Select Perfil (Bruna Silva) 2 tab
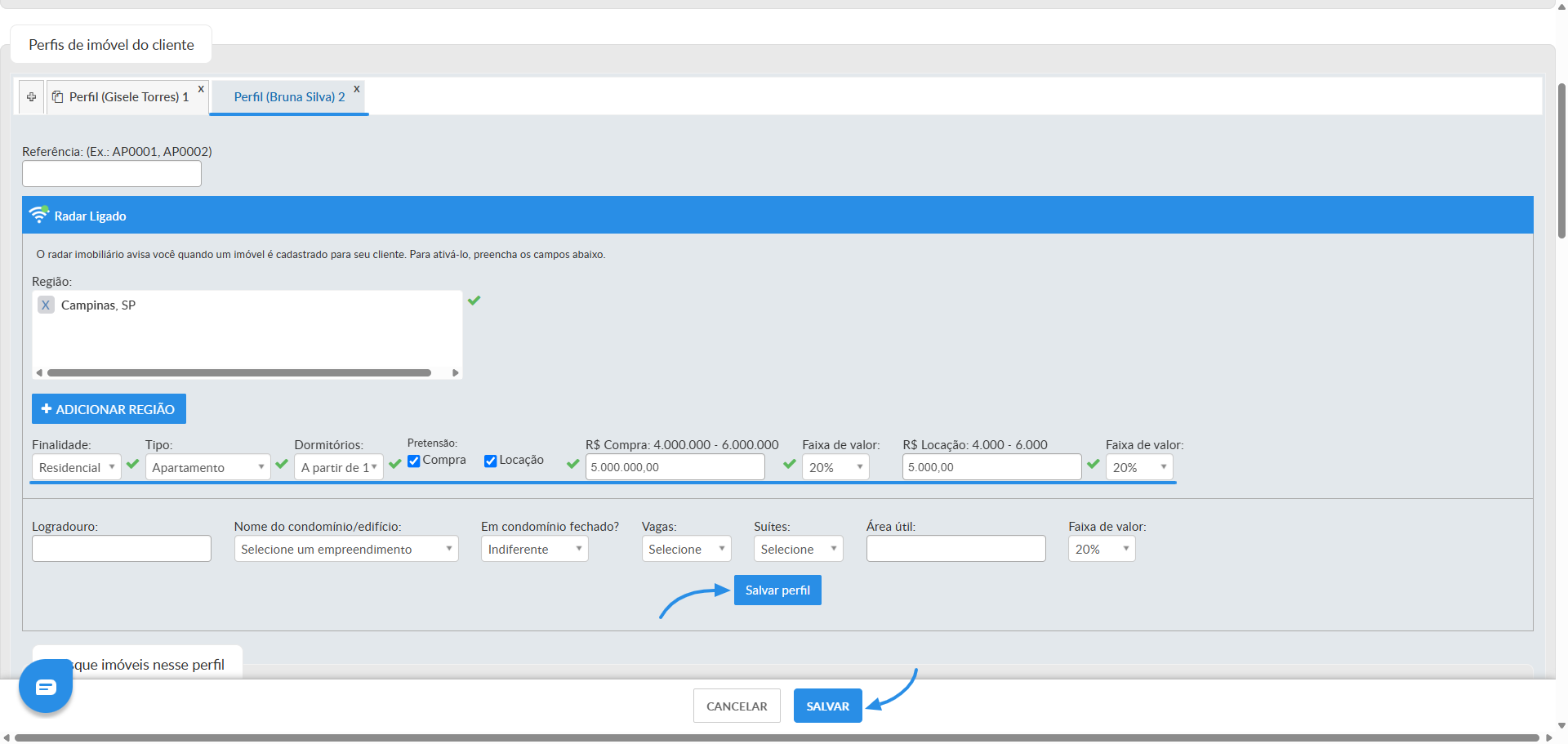The image size is (1568, 744). click(289, 97)
